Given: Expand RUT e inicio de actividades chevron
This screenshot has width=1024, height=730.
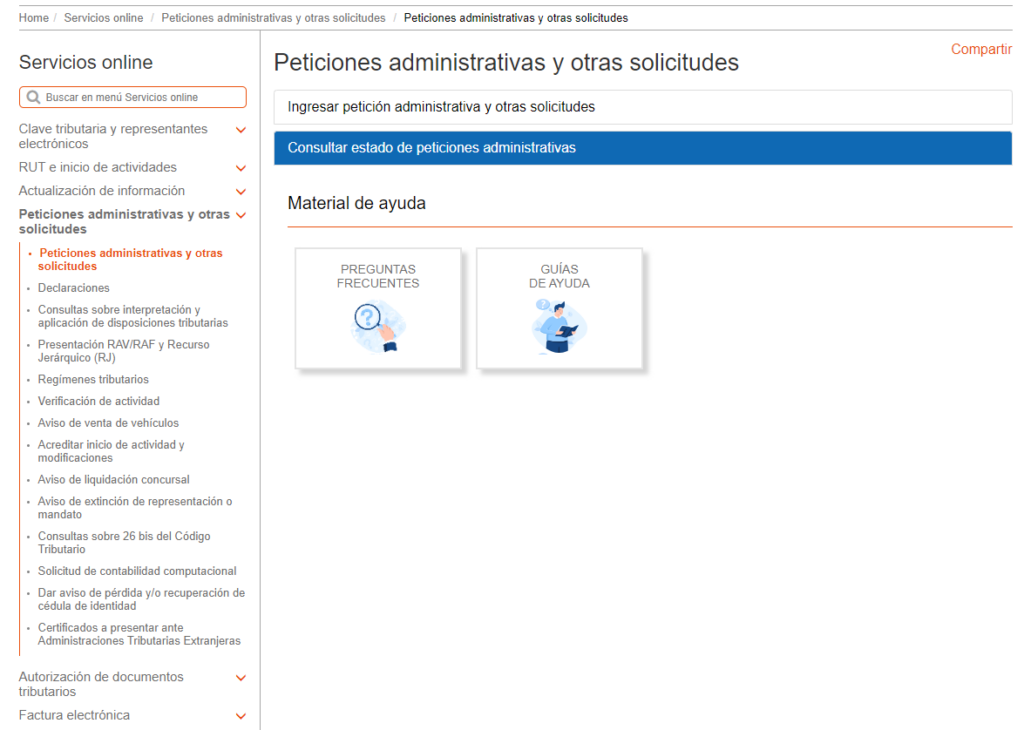Looking at the screenshot, I should (240, 168).
